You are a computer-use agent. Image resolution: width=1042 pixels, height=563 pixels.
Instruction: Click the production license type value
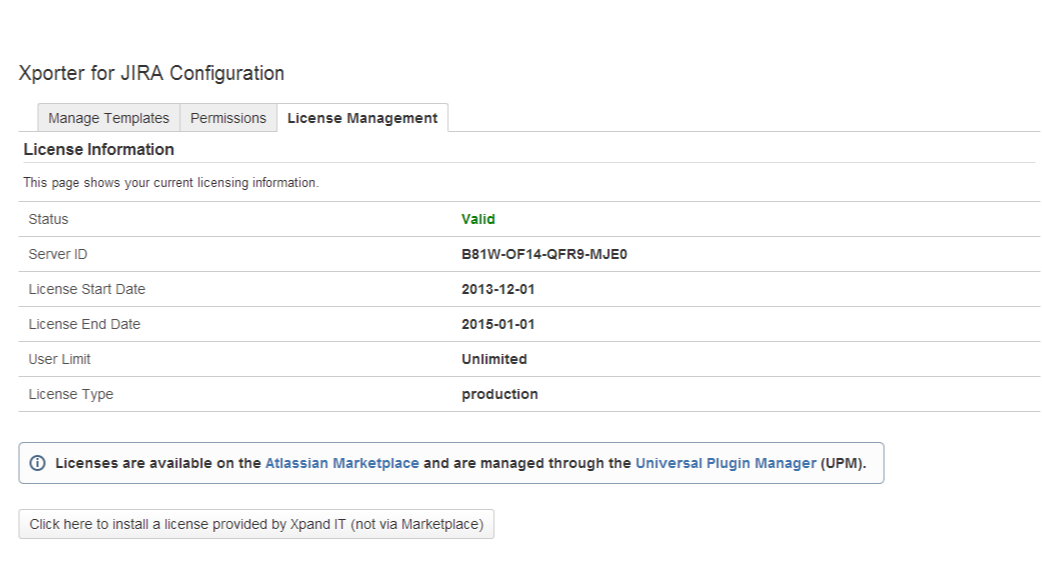tap(499, 394)
